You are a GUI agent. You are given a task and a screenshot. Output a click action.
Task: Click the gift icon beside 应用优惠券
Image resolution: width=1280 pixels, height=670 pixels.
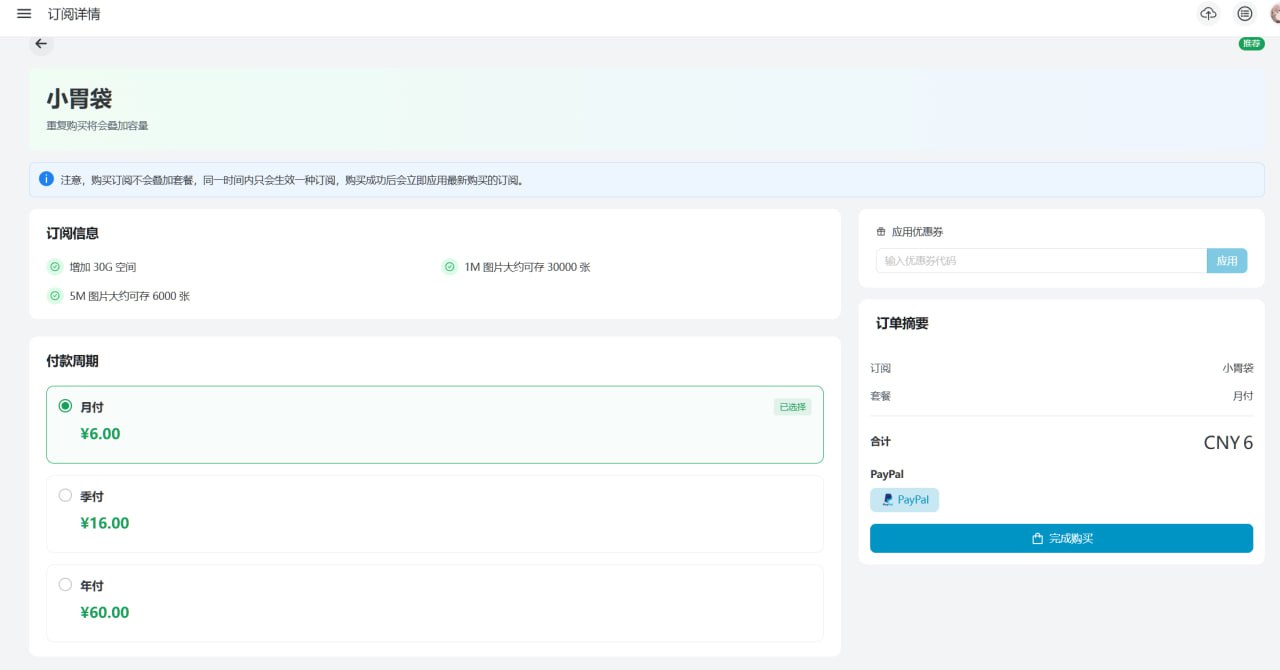point(881,232)
